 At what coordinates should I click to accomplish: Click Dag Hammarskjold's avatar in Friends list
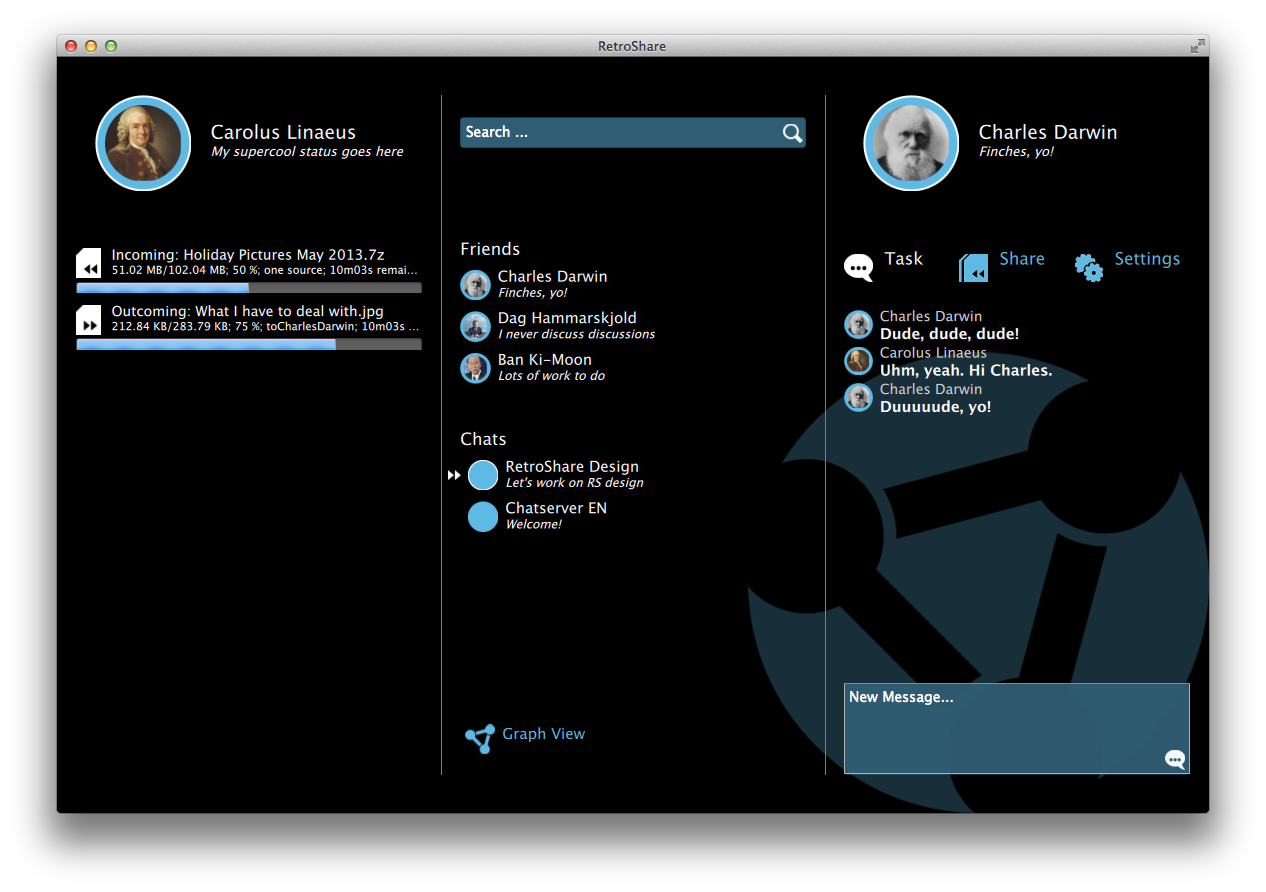(x=475, y=326)
